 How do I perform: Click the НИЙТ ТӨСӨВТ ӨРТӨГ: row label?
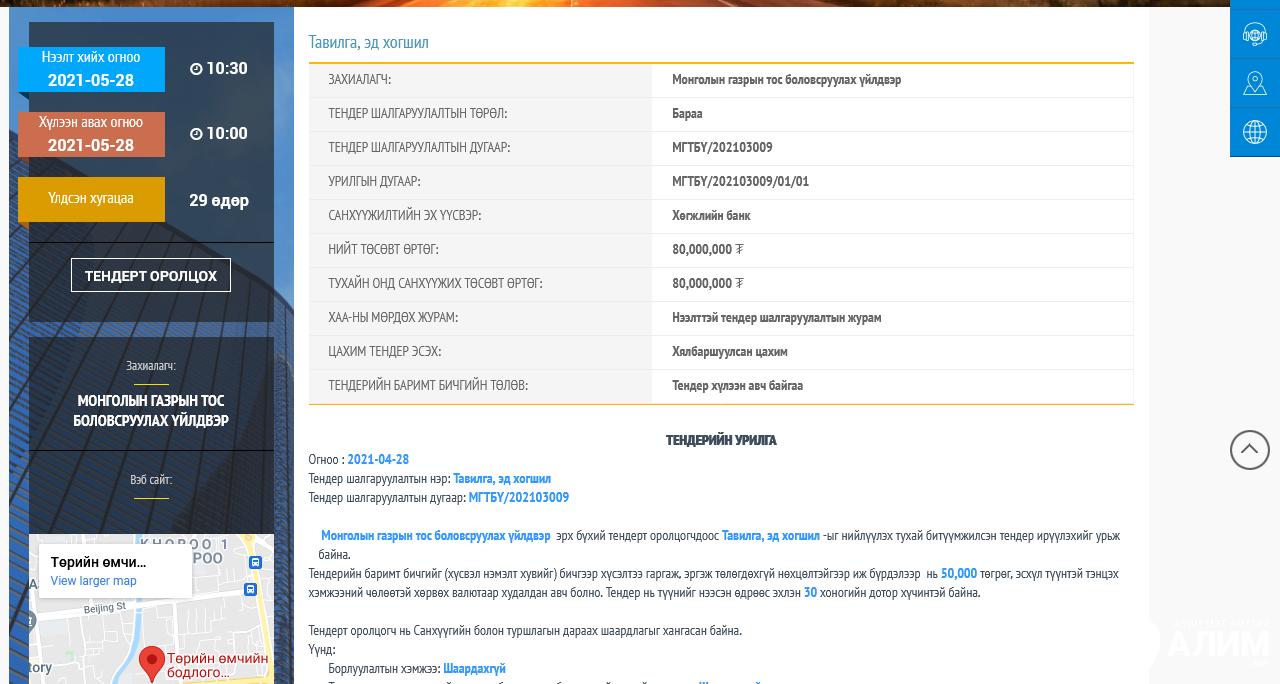[x=383, y=250]
